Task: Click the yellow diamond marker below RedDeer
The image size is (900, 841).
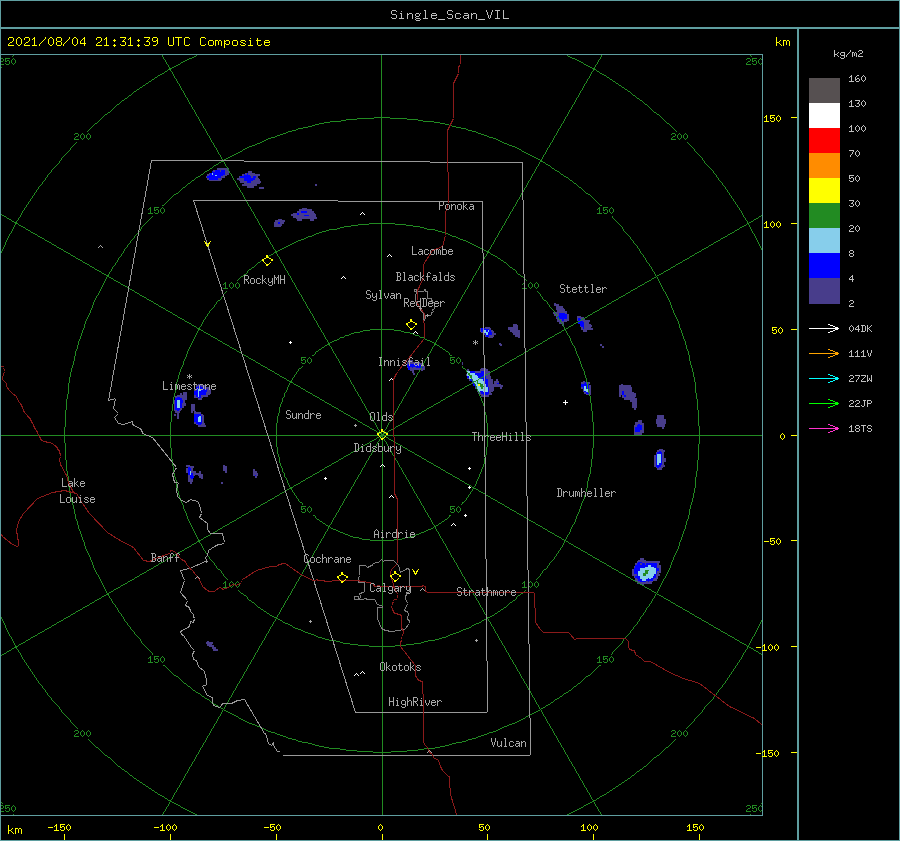Action: (x=411, y=325)
